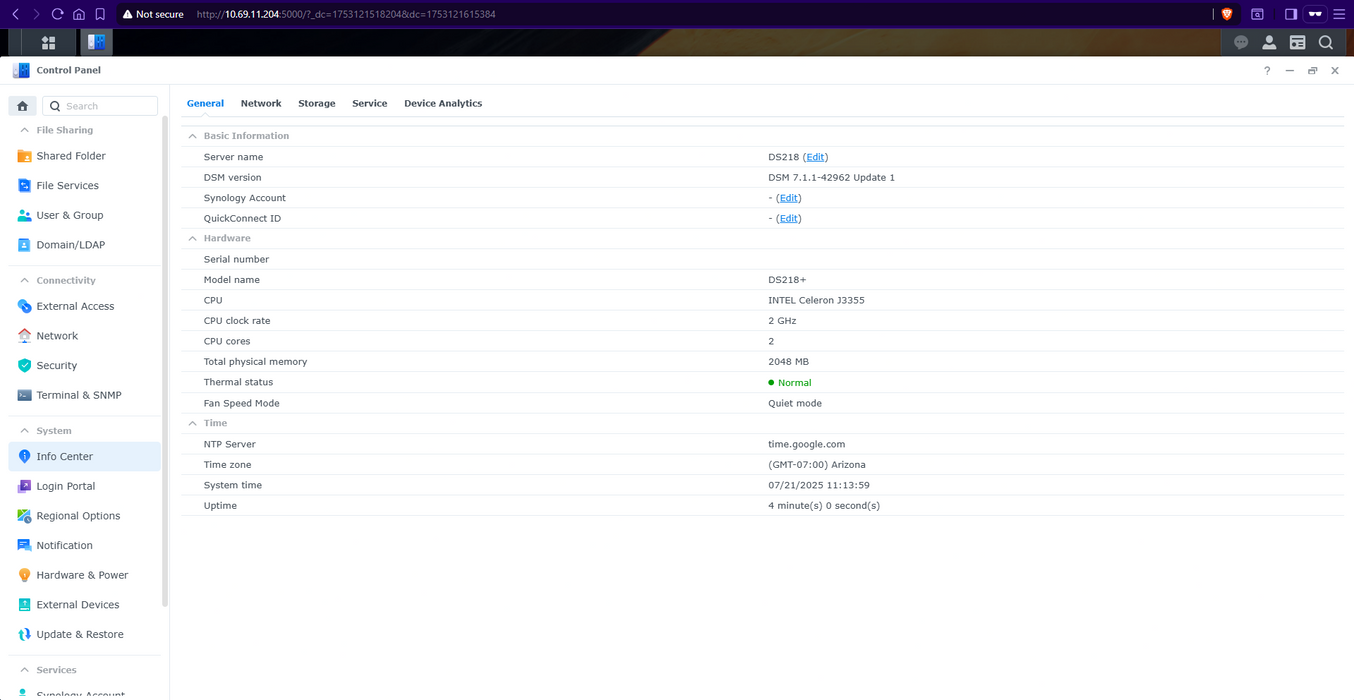
Task: Select the General tab
Action: pyautogui.click(x=205, y=104)
